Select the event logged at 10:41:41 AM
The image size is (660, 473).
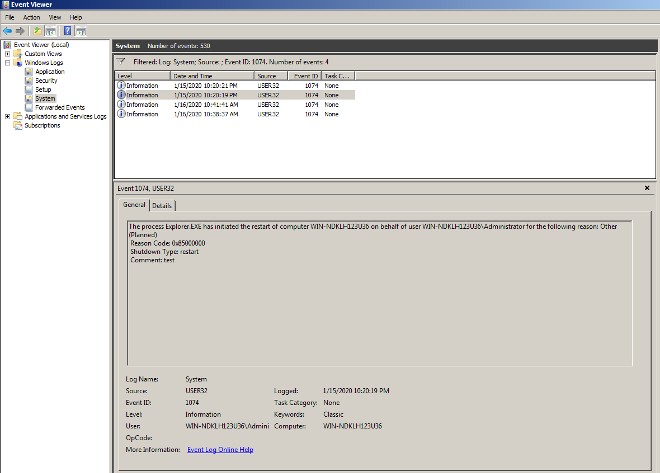click(x=205, y=104)
